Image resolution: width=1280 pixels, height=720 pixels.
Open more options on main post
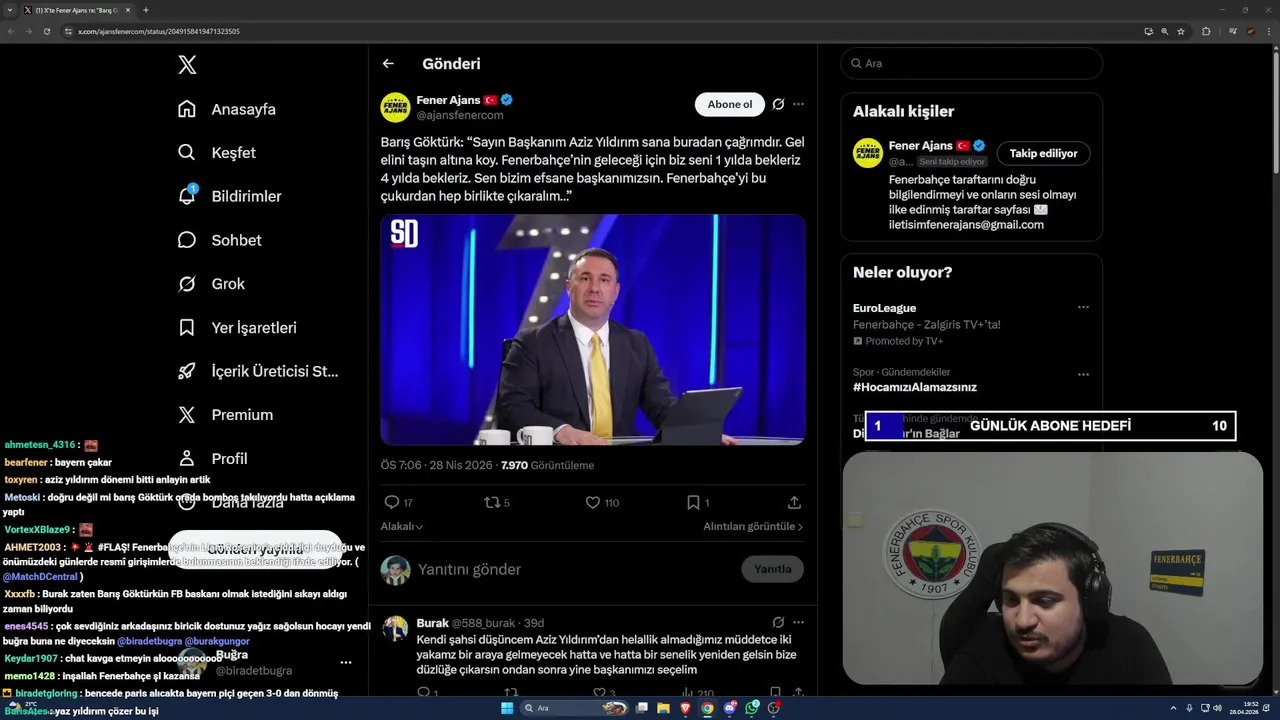tap(798, 104)
